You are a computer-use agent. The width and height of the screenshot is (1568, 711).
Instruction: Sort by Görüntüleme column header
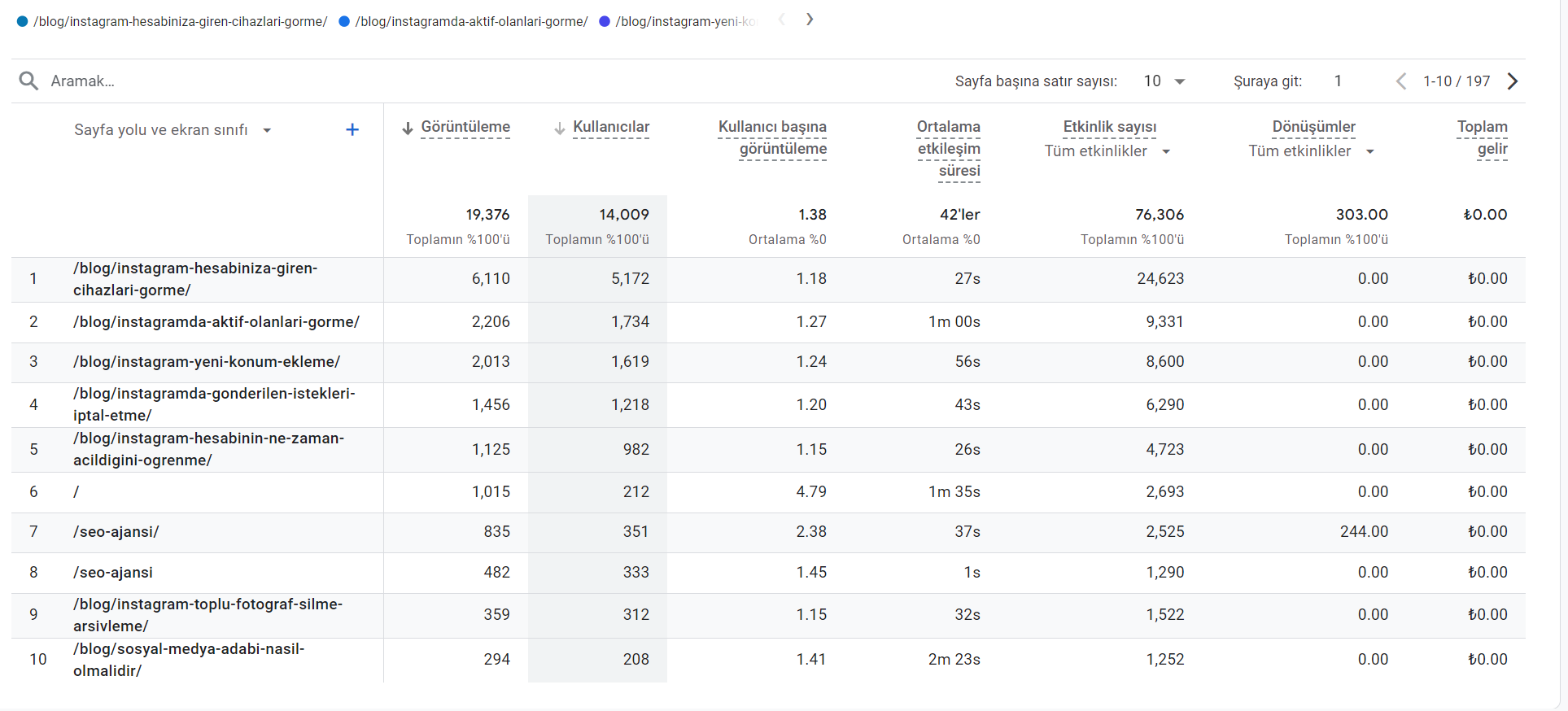pos(465,127)
